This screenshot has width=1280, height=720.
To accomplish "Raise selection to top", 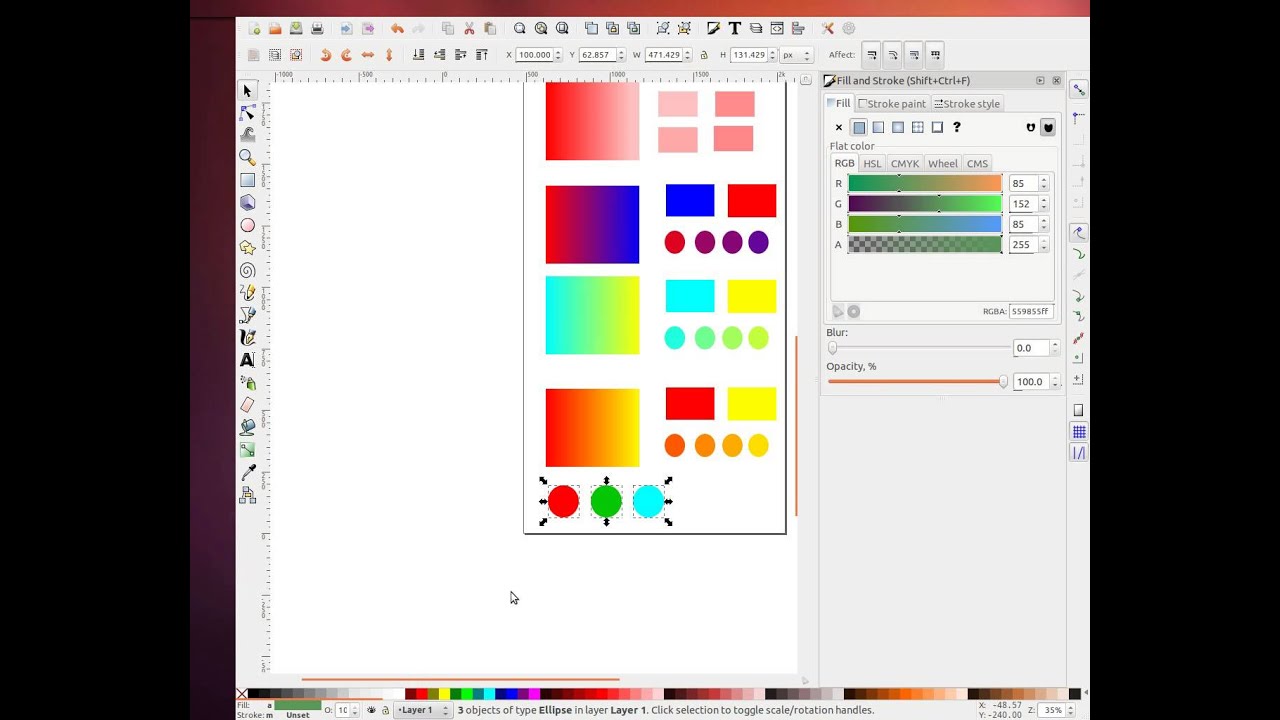I will tap(482, 55).
